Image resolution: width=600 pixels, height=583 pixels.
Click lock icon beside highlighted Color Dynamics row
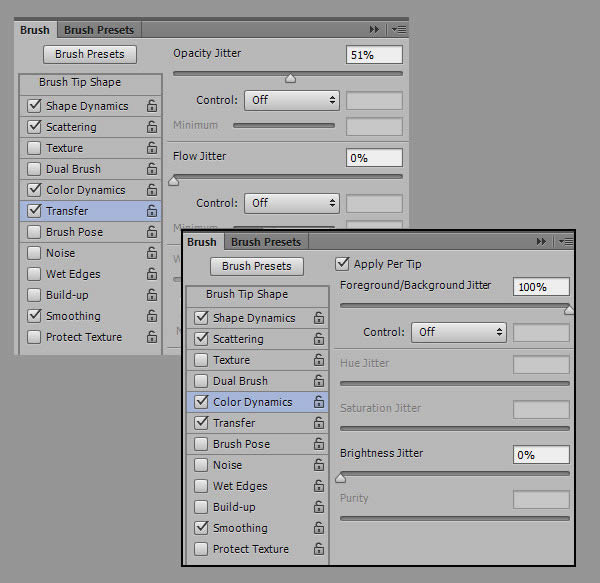319,402
